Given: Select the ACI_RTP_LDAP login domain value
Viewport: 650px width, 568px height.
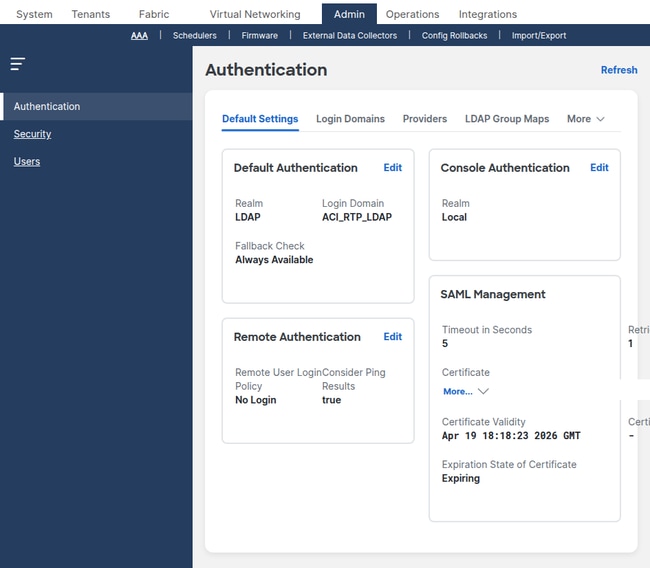Looking at the screenshot, I should [x=357, y=217].
